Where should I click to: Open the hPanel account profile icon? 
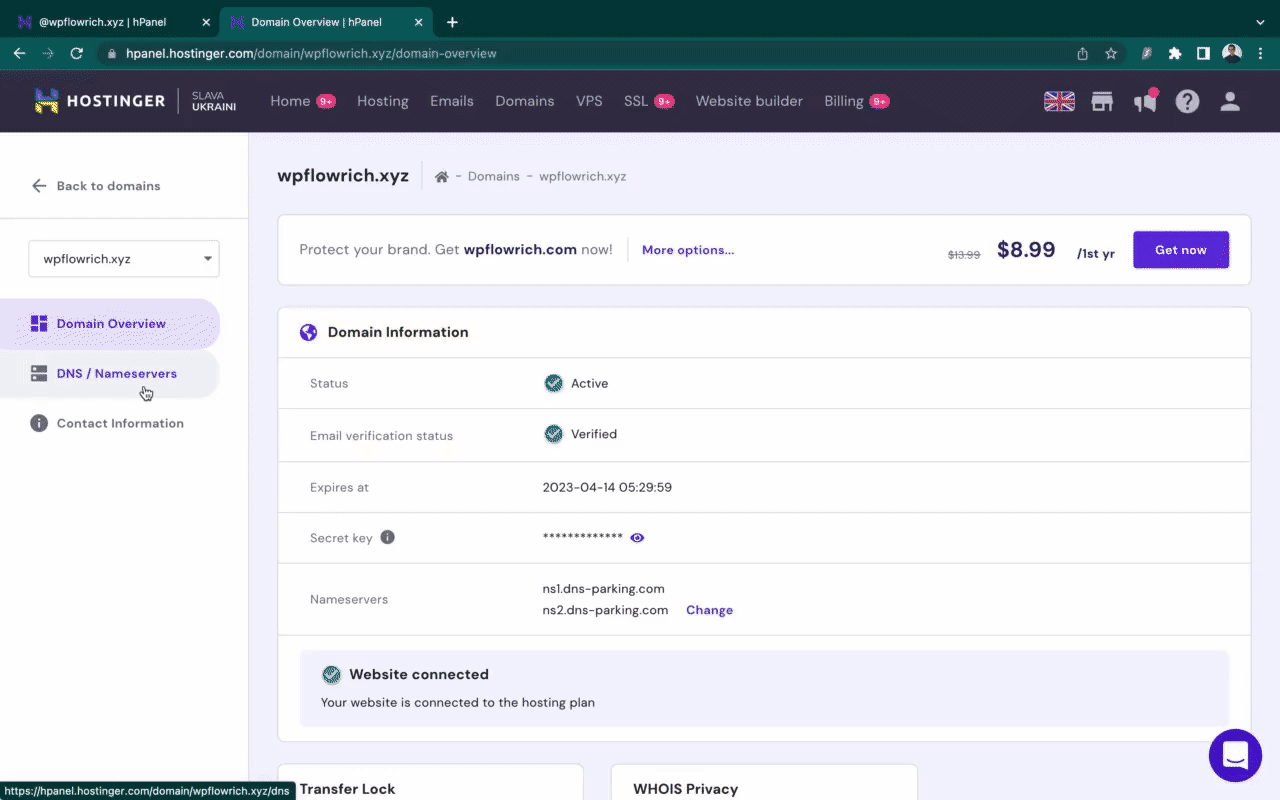click(1230, 101)
